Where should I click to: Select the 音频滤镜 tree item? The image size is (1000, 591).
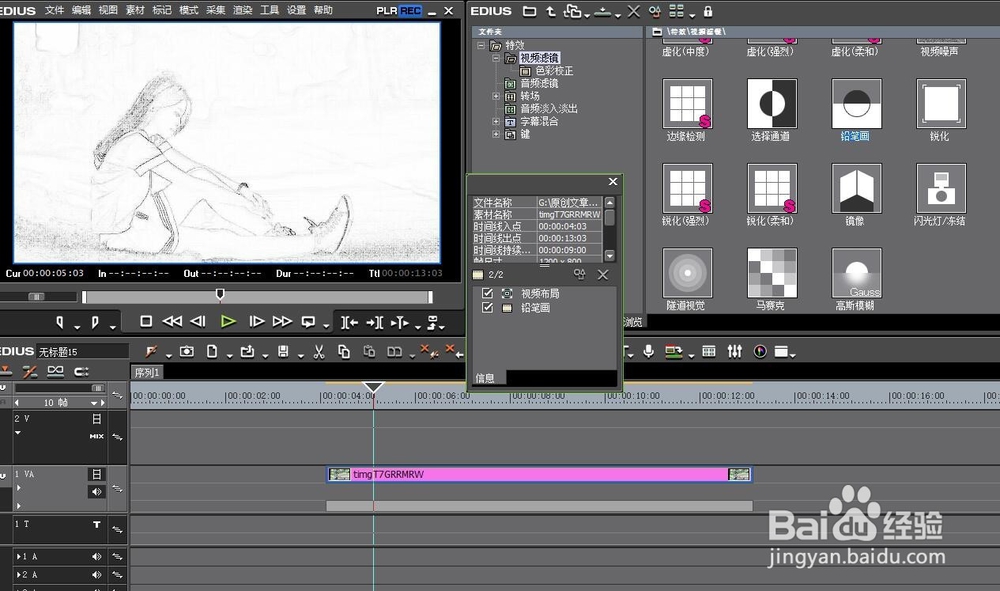click(539, 84)
